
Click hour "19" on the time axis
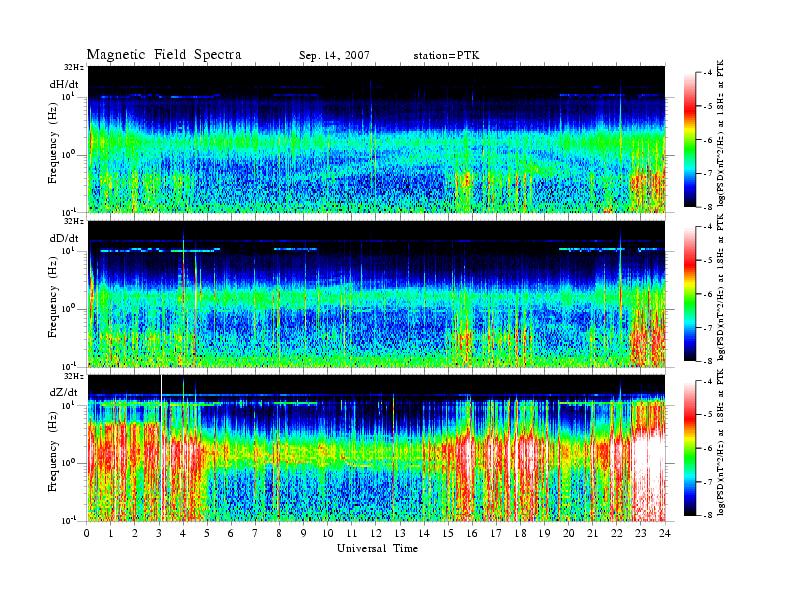point(544,533)
